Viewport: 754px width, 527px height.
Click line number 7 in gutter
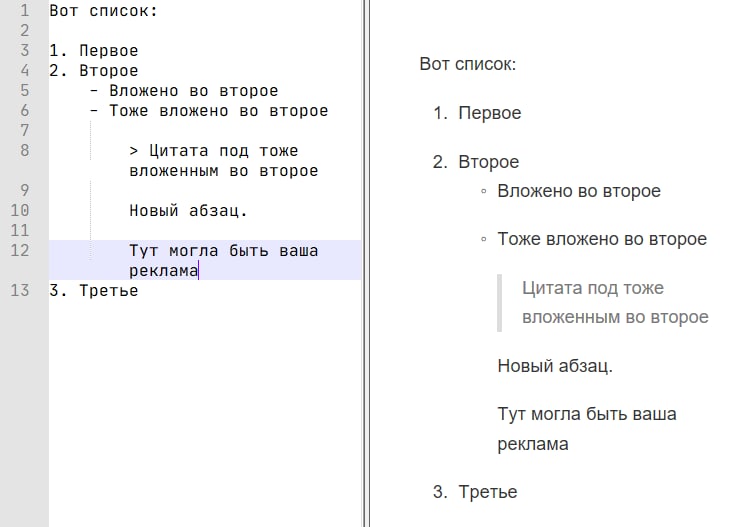click(x=25, y=131)
